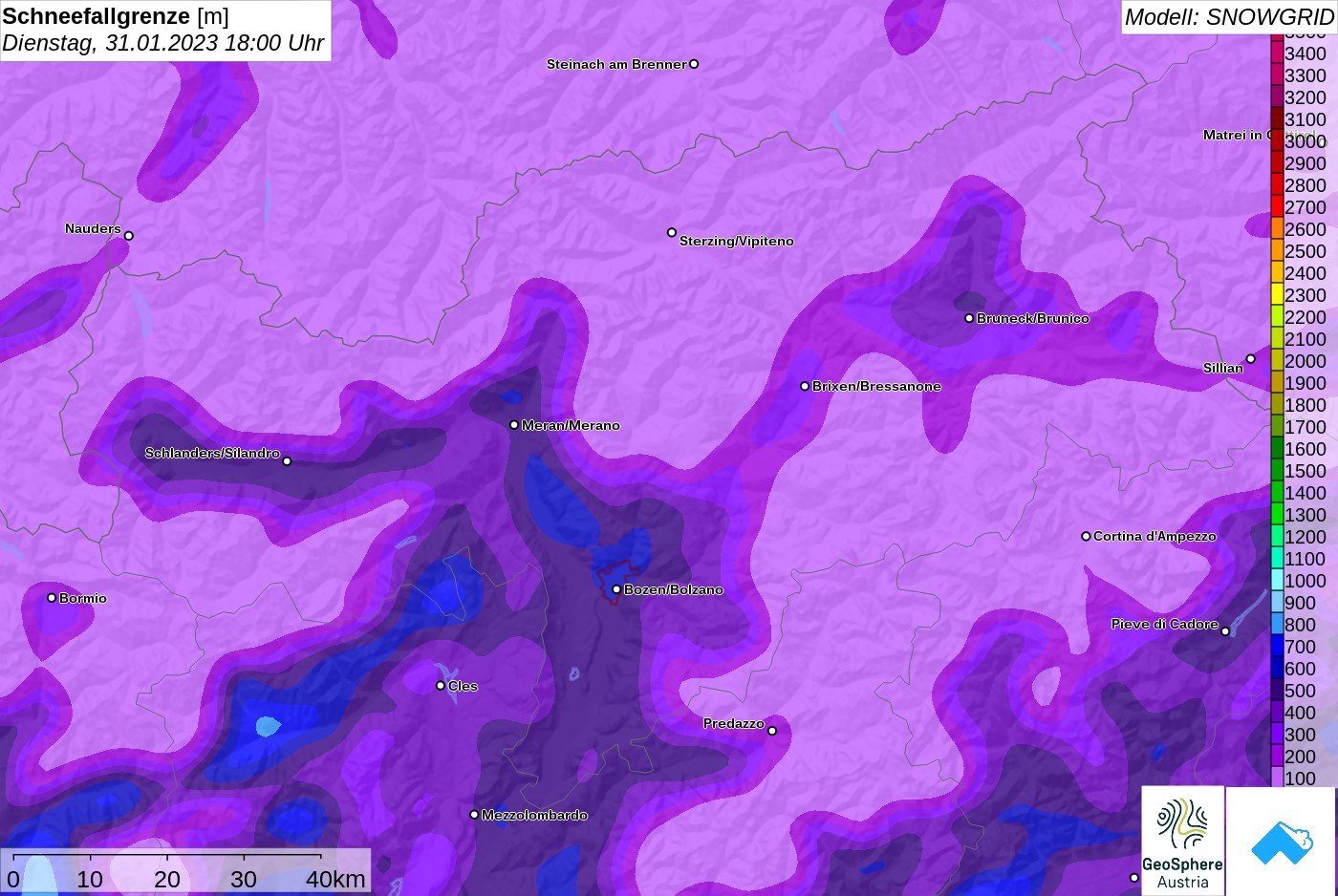
Task: Click the Cles city marker
Action: click(x=441, y=686)
